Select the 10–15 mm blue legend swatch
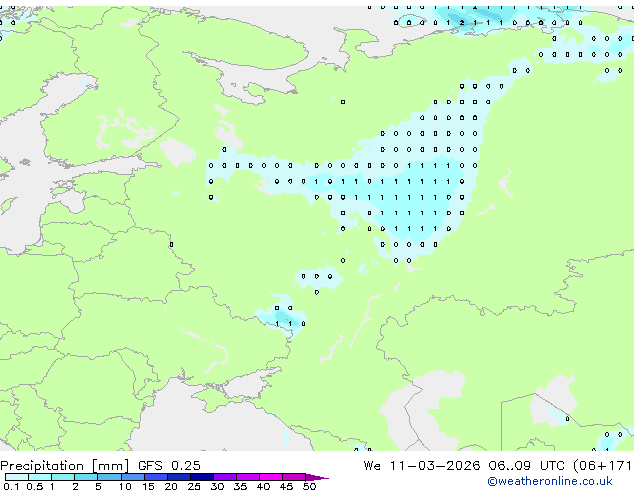This screenshot has height=490, width=634. [132, 477]
